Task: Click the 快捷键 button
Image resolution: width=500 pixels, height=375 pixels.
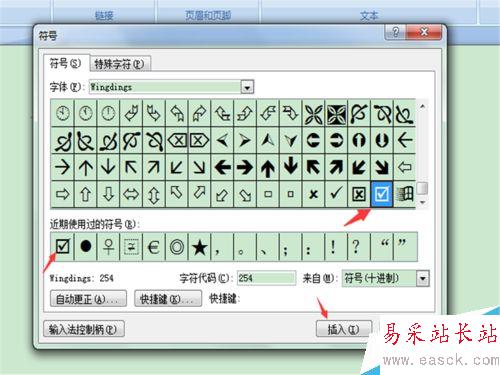Action: pos(168,299)
